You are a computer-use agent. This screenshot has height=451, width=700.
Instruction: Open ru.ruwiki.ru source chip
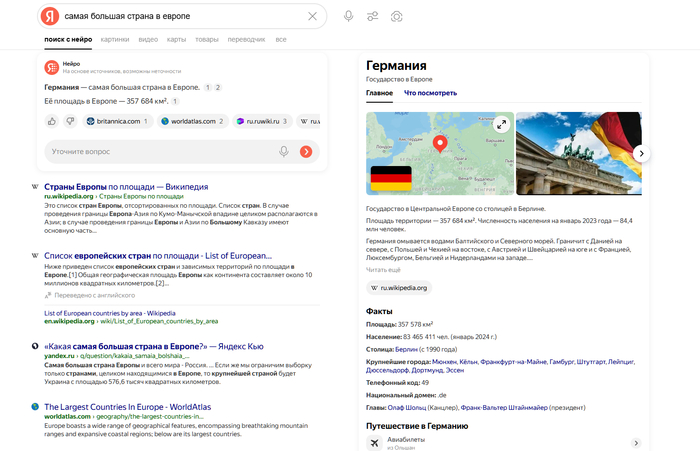coord(262,121)
